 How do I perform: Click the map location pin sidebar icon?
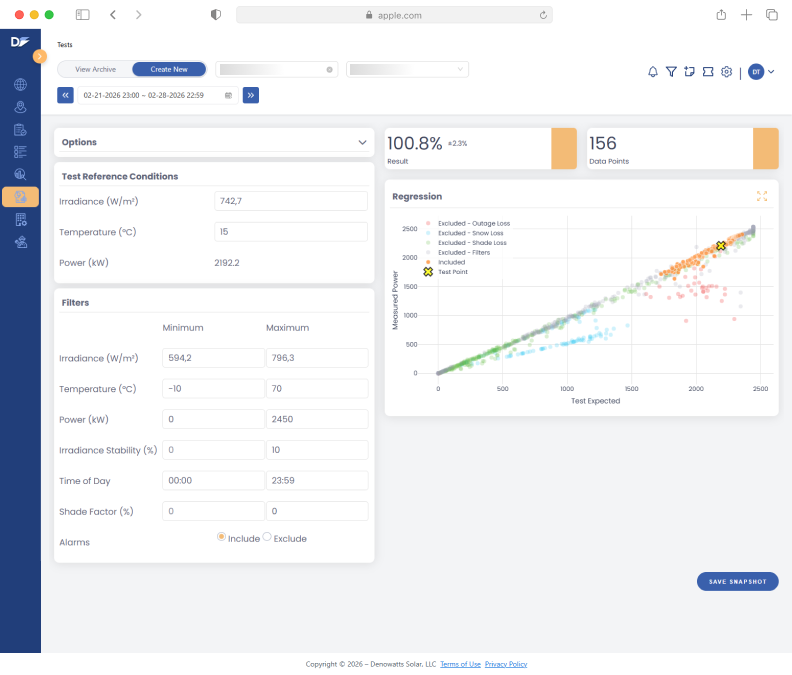[x=20, y=107]
